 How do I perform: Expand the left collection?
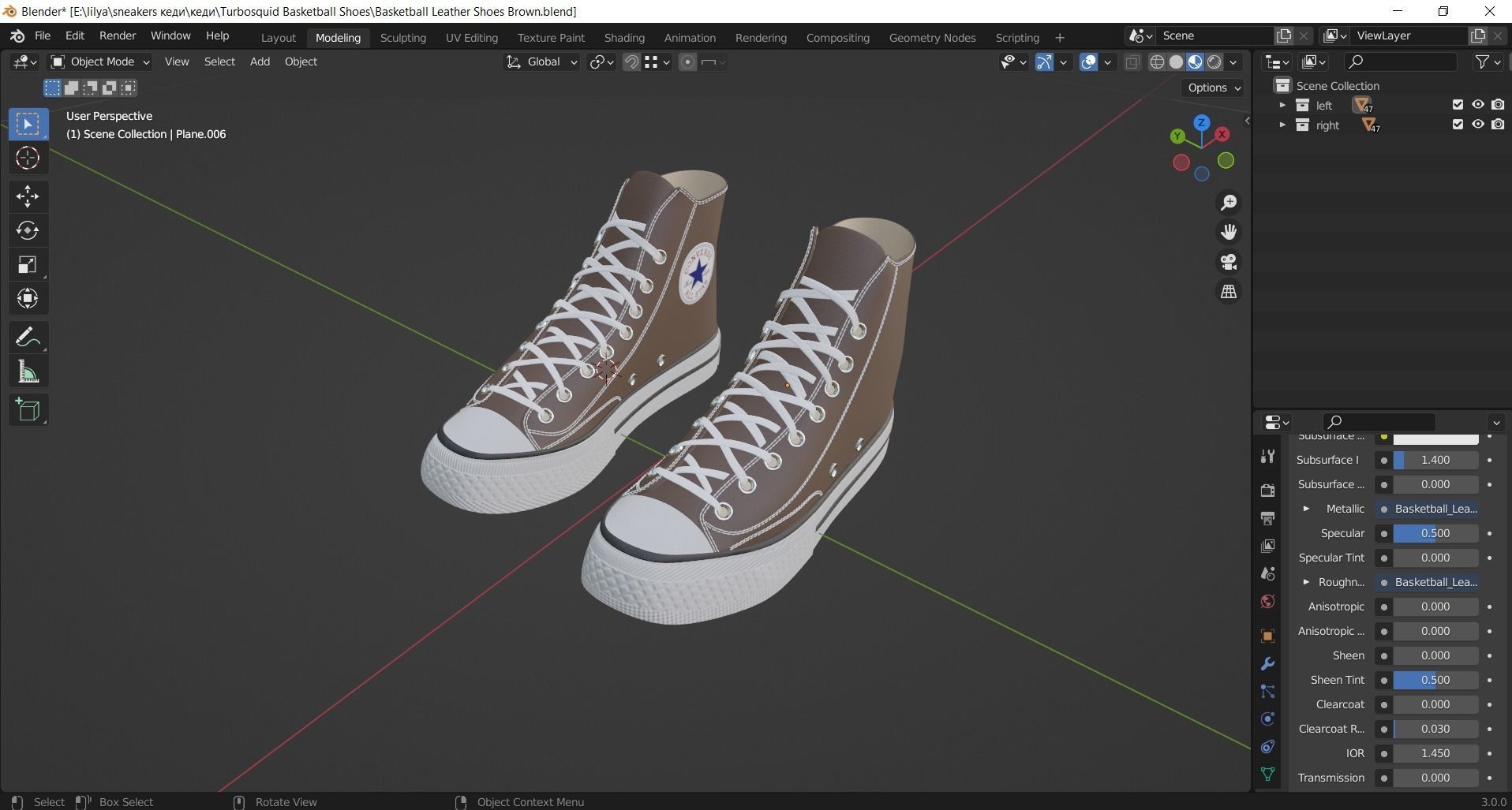point(1282,105)
